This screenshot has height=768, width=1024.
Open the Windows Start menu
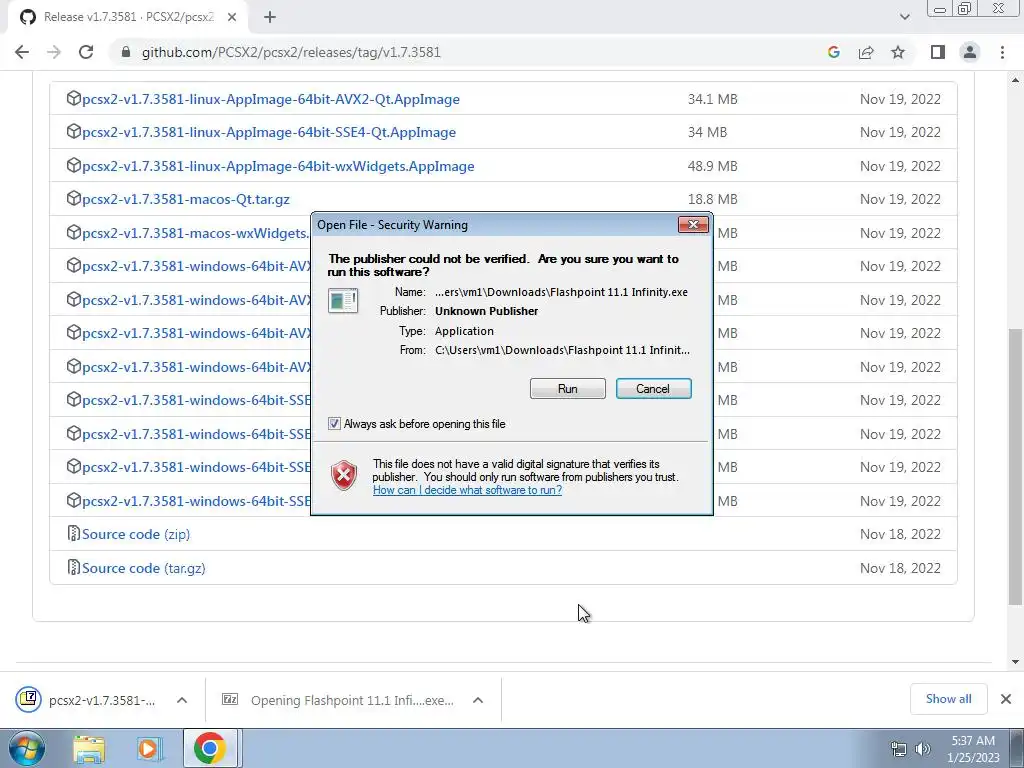tap(27, 748)
